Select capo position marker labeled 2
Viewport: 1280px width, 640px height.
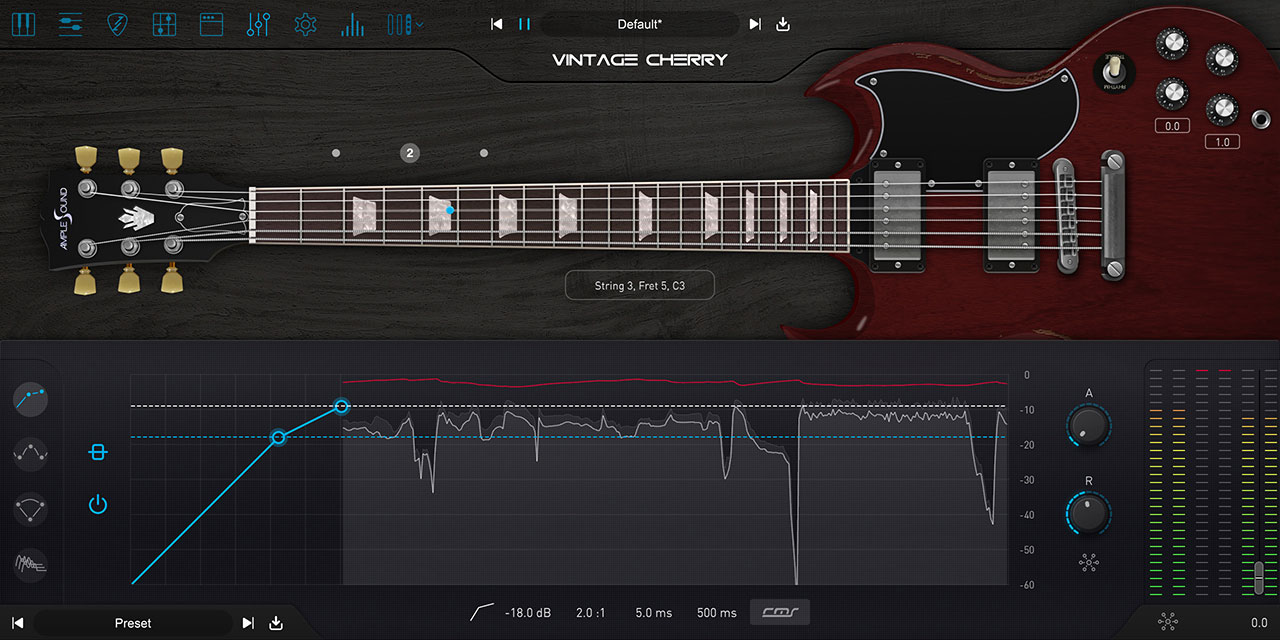[x=410, y=153]
